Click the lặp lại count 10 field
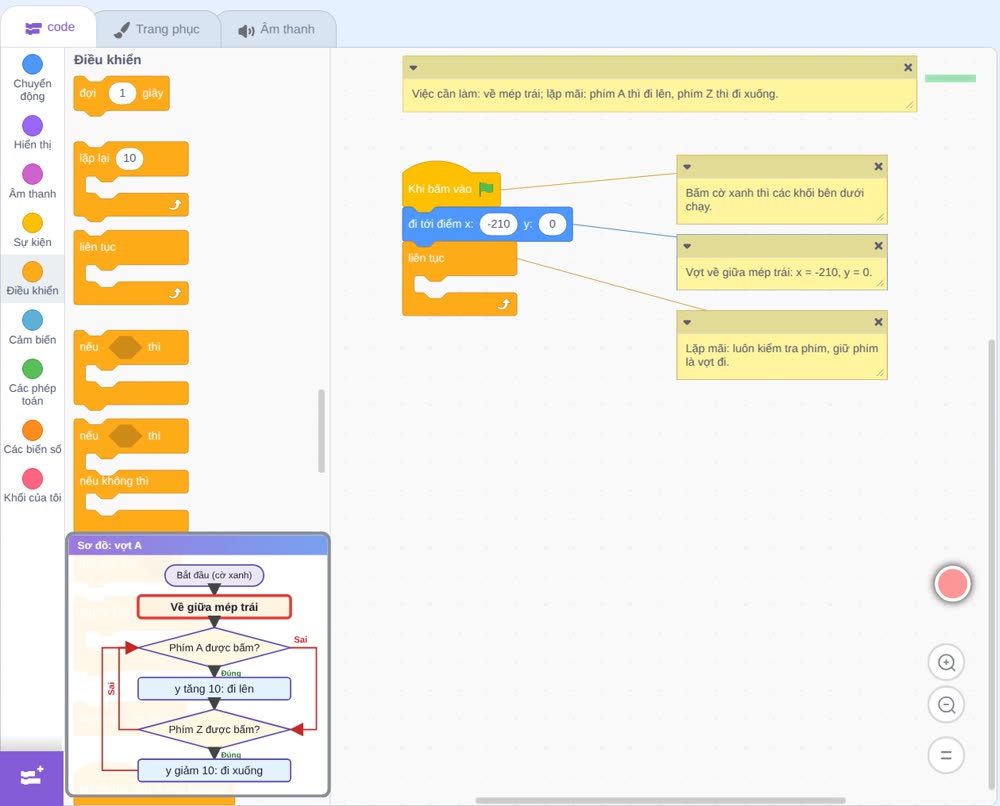1000x806 pixels. (129, 158)
